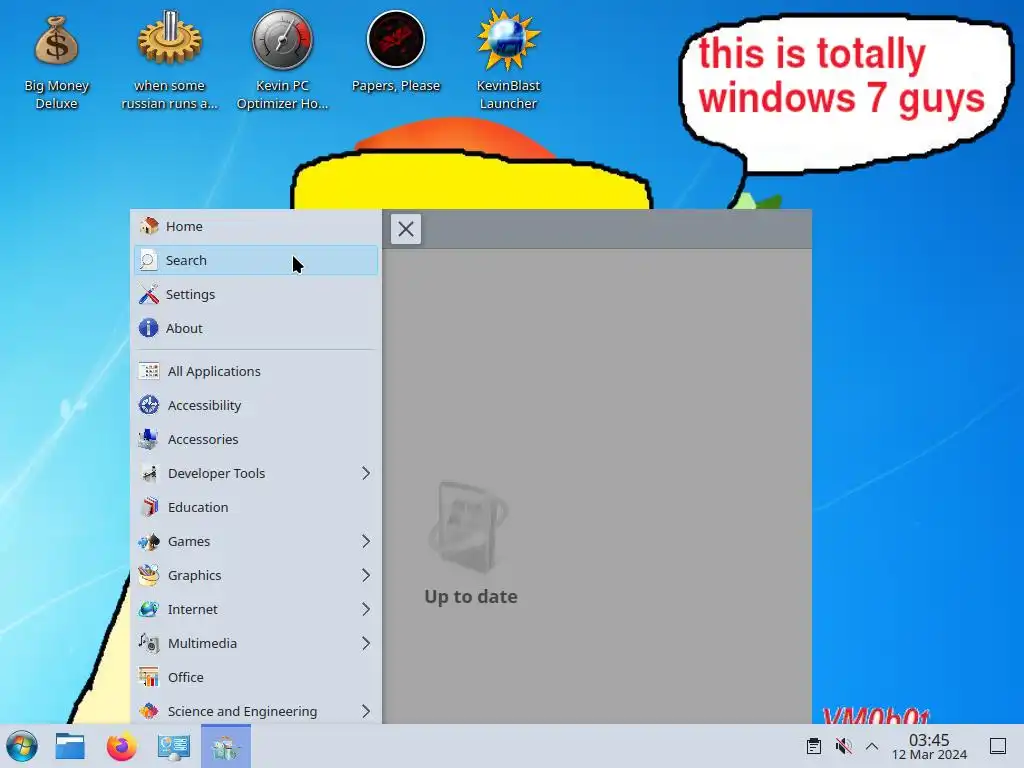Open the file manager in taskbar

point(70,746)
